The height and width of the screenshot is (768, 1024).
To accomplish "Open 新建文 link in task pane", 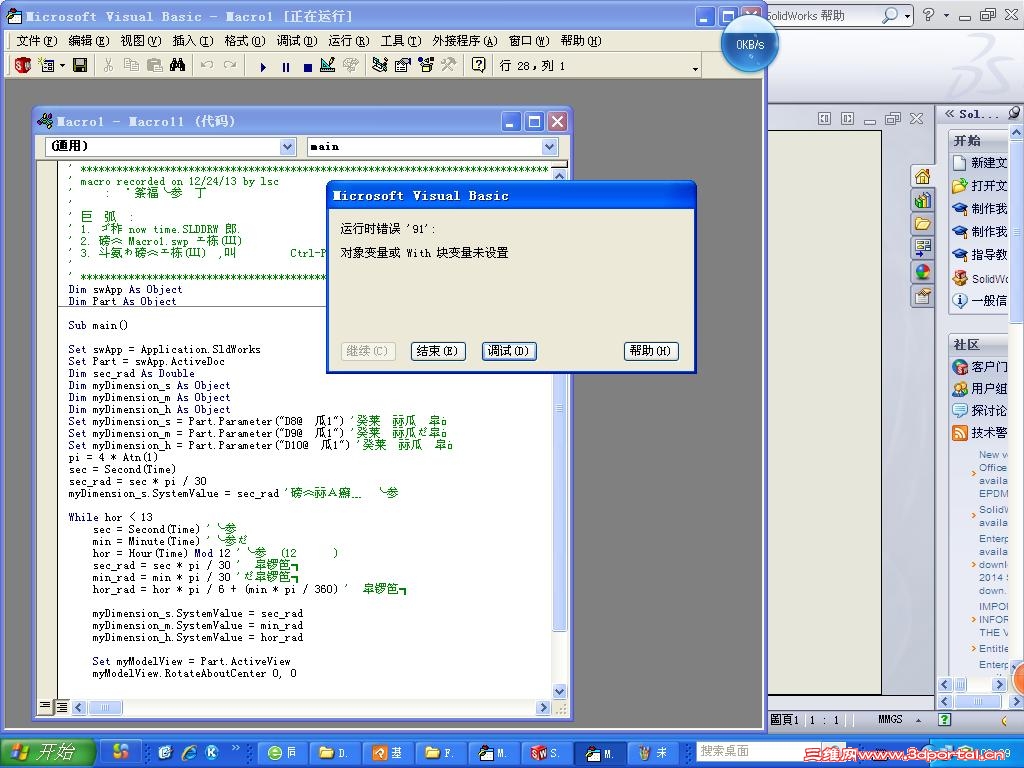I will [x=980, y=163].
